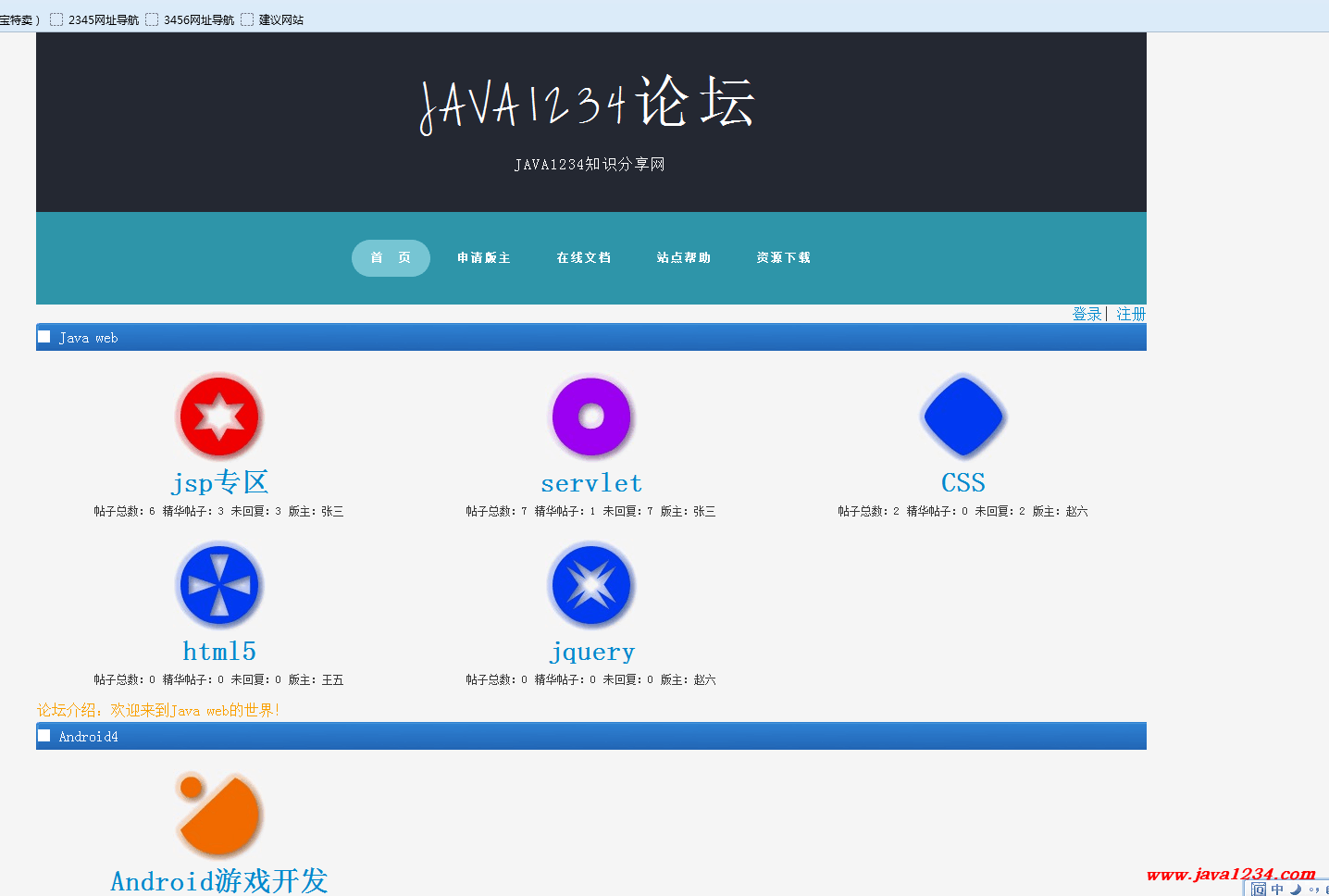This screenshot has height=896, width=1329.
Task: Click the 登录 link
Action: click(x=1087, y=314)
